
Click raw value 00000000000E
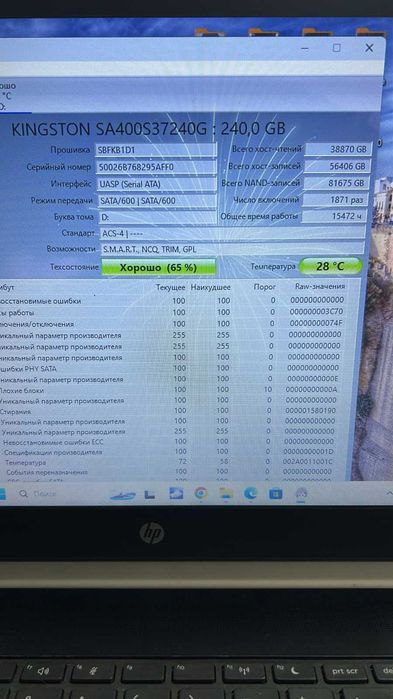313,379
